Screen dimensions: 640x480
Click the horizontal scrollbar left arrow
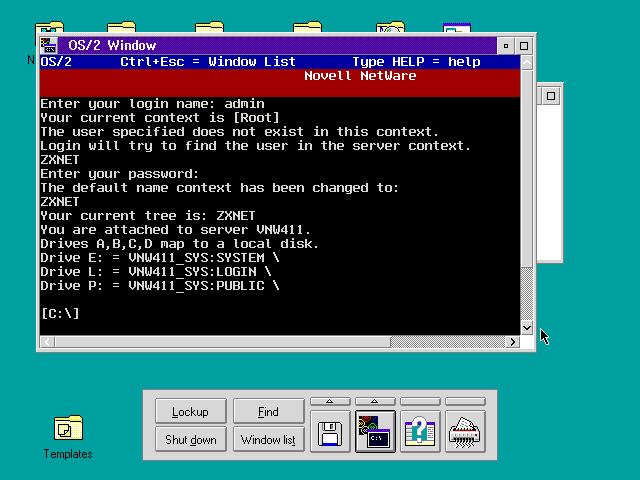click(47, 342)
